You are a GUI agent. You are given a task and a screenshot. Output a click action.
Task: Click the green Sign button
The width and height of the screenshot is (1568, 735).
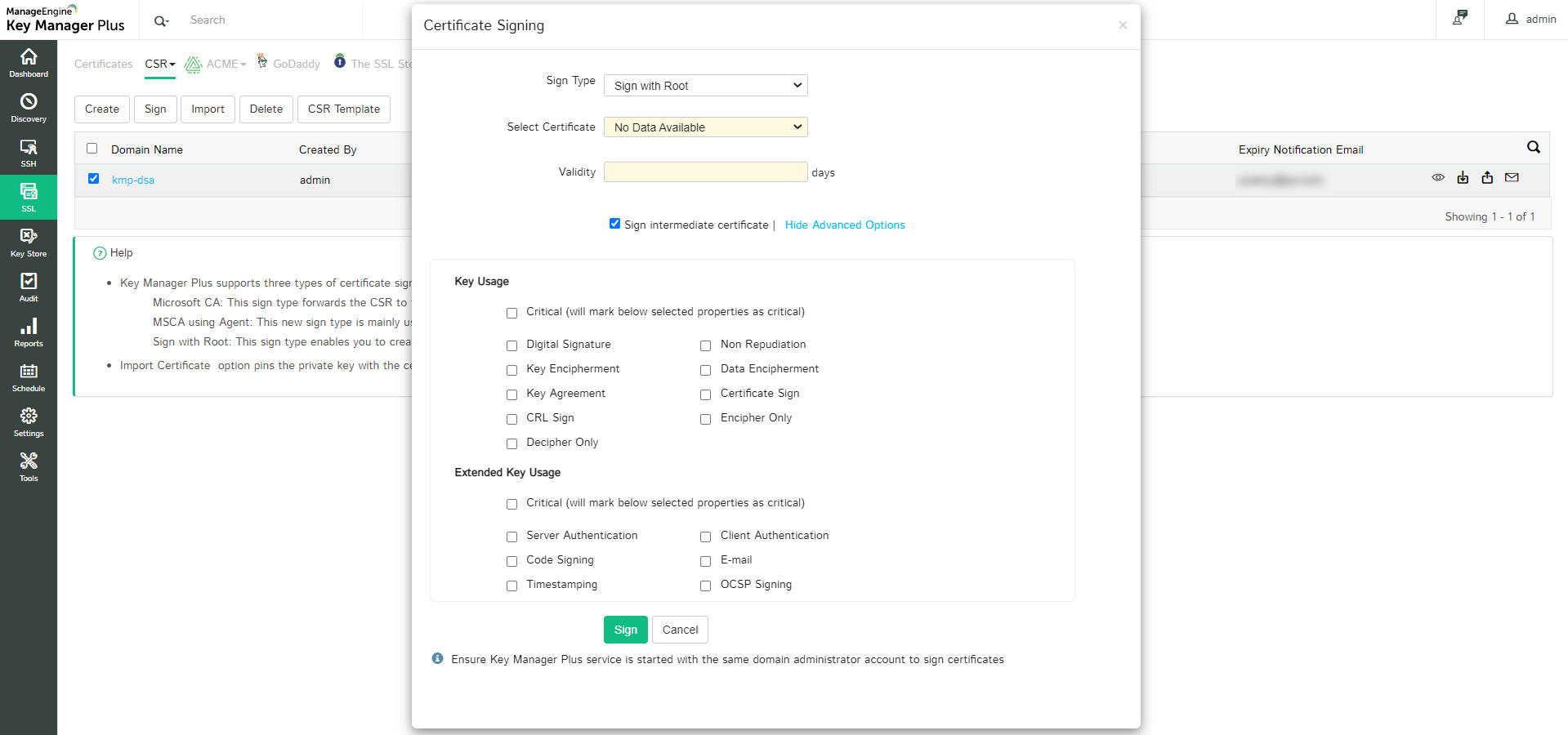tap(625, 630)
